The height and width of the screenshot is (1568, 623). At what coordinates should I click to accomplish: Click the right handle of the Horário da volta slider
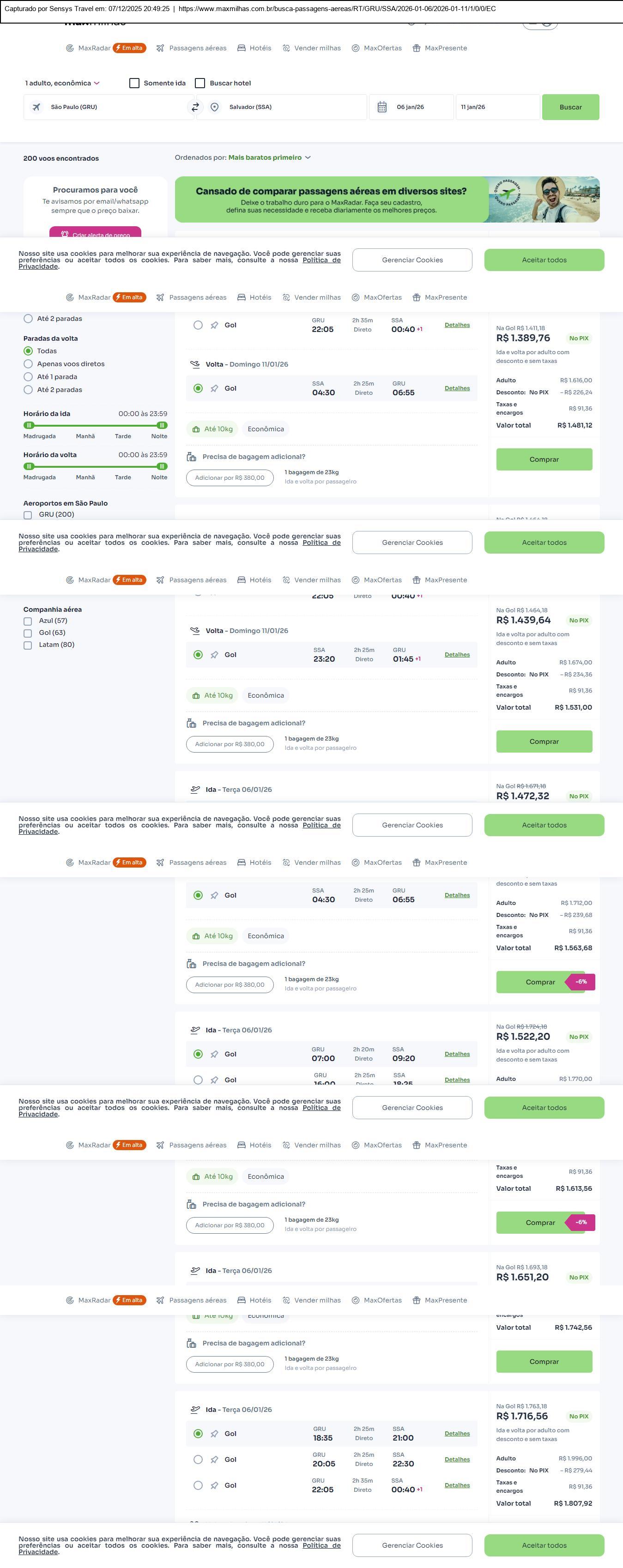pos(161,466)
